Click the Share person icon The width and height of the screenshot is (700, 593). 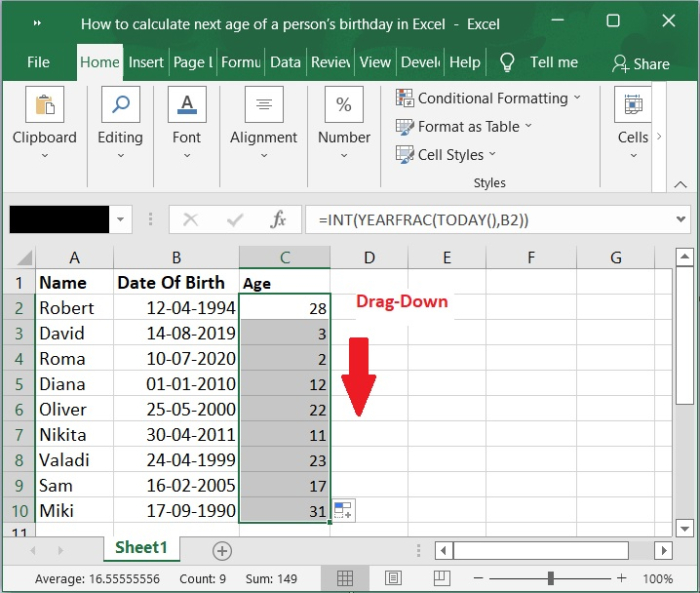(620, 63)
